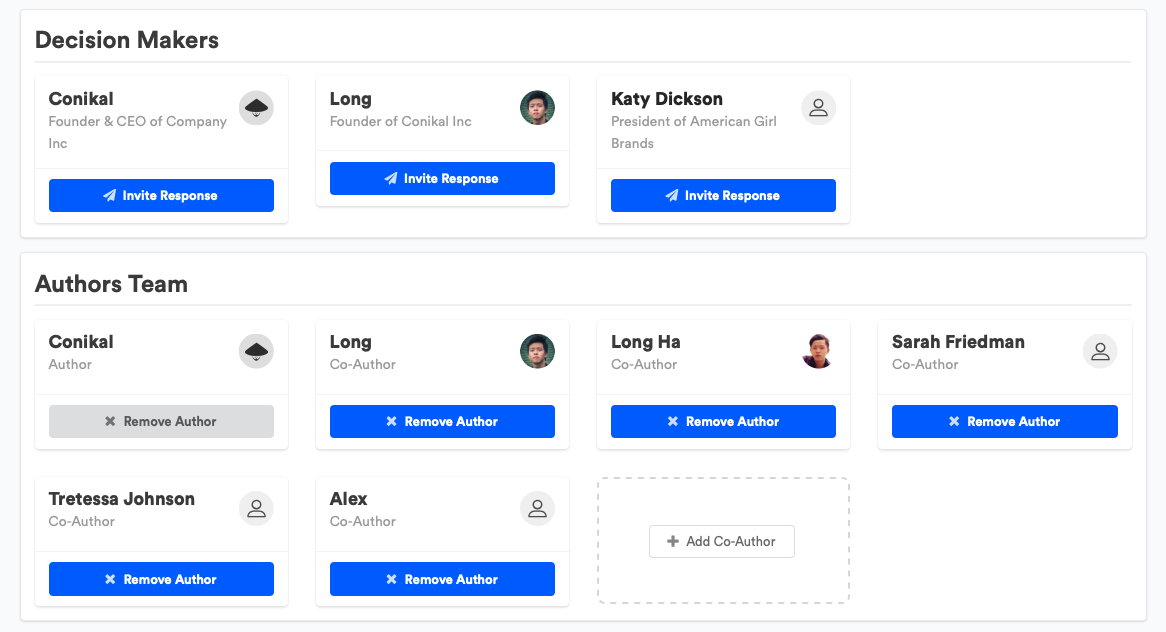Viewport: 1166px width, 632px height.
Task: Click "Founder of Conikal Inc" text
Action: 401,121
